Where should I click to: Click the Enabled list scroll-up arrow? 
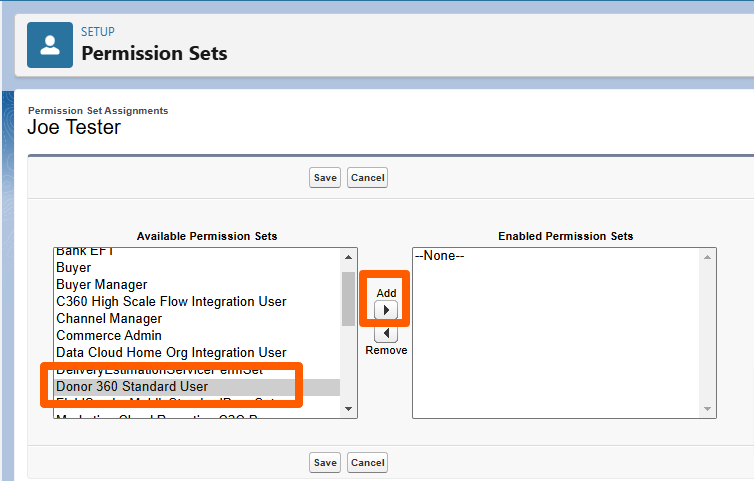pos(707,257)
